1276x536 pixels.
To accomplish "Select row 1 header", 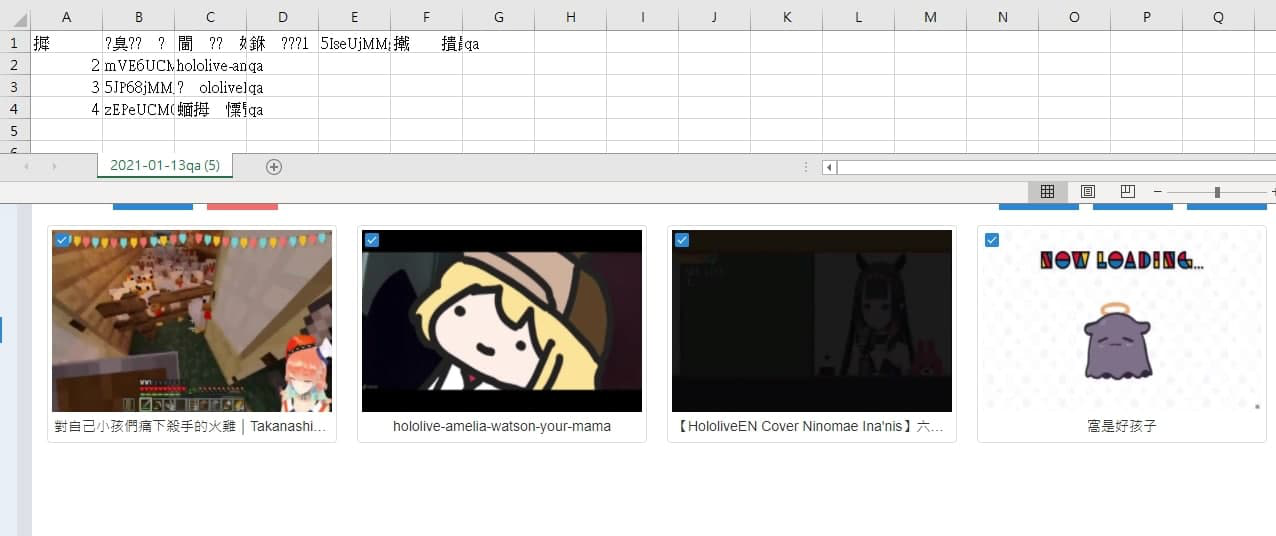I will point(14,43).
